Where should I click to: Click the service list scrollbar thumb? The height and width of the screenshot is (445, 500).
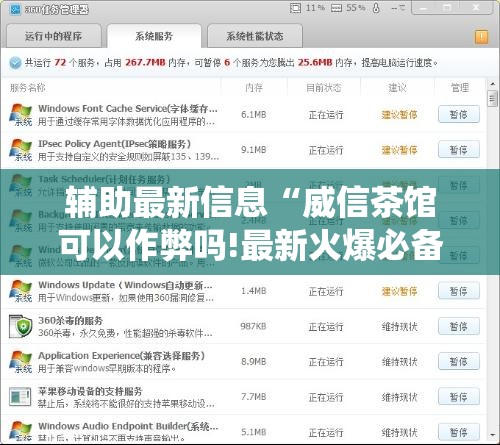492,99
